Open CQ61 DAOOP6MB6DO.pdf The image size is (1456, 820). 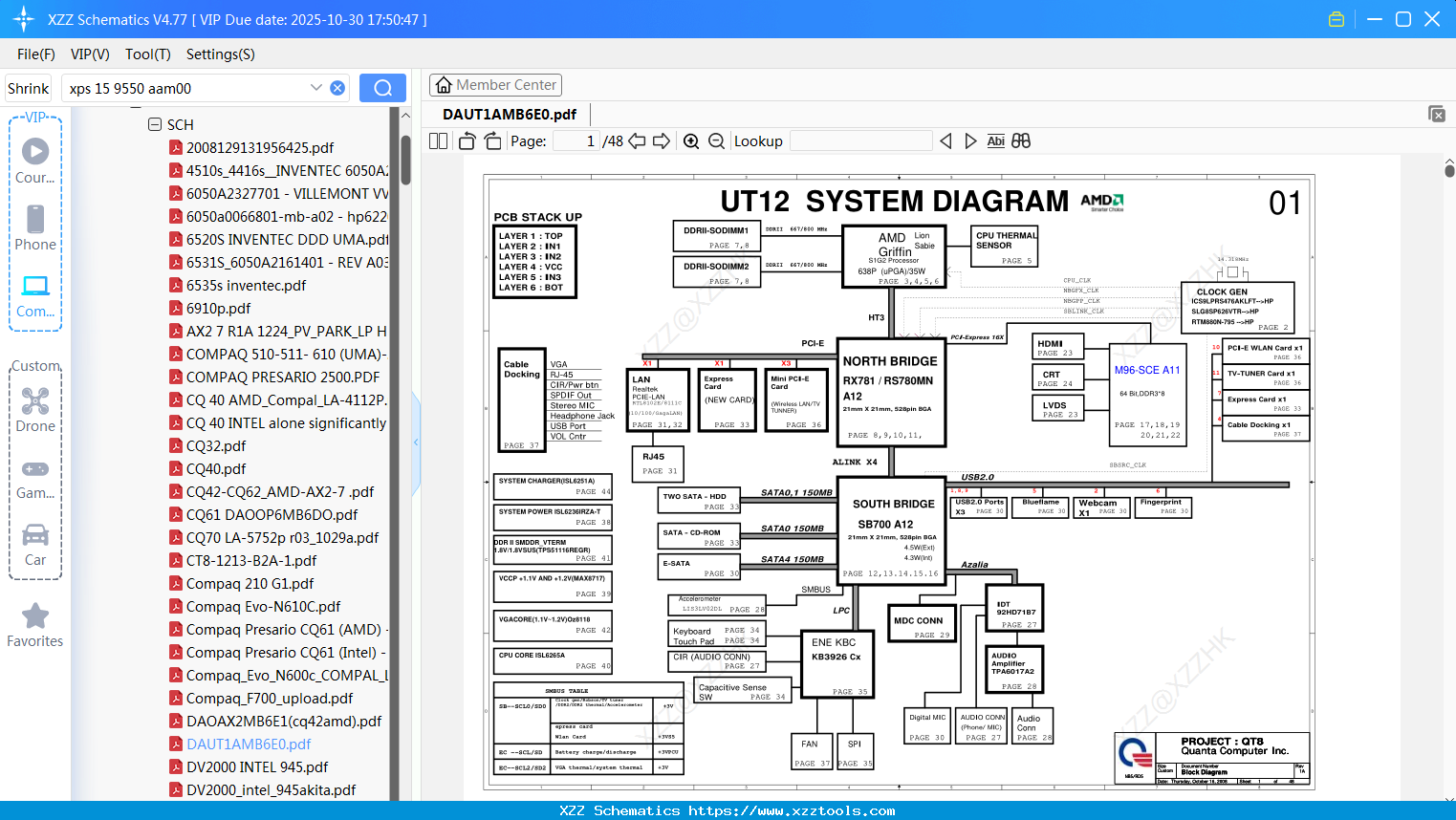272,515
